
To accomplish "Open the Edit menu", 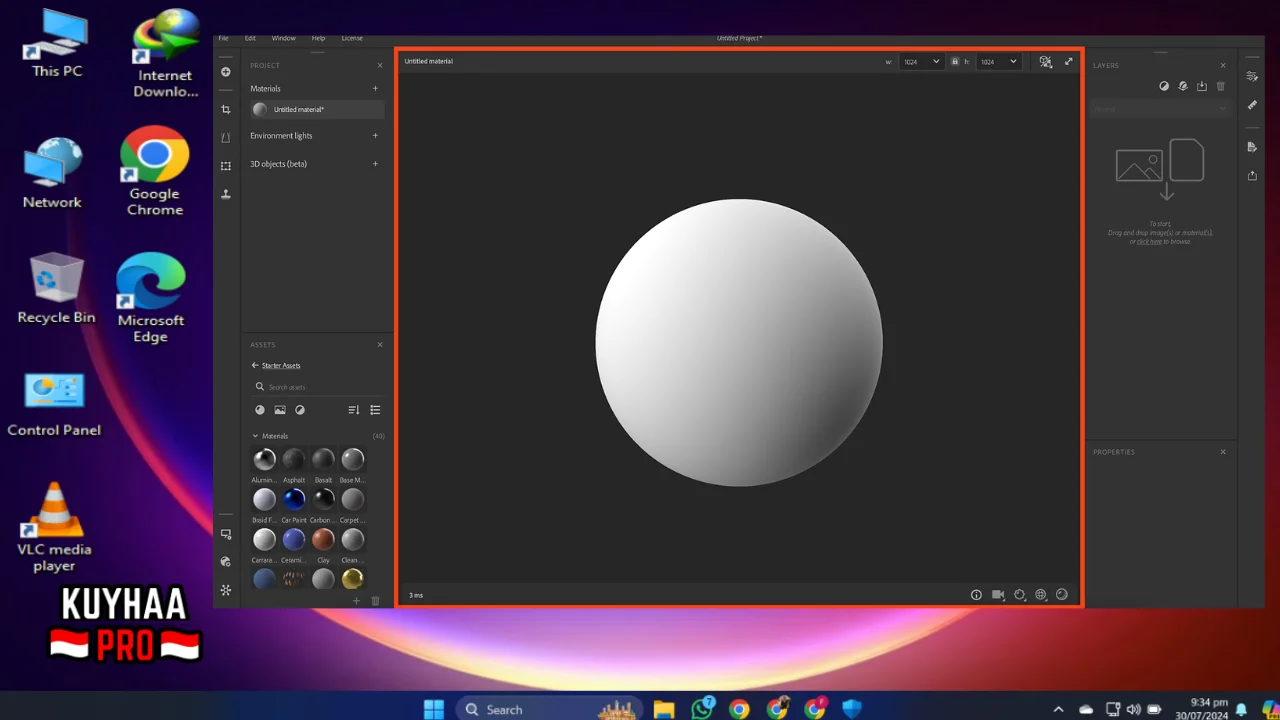I will 250,38.
